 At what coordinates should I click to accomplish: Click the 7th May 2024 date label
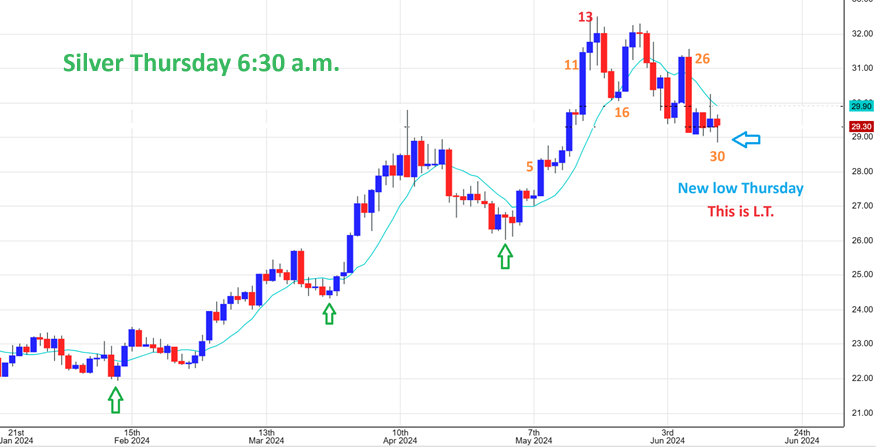point(534,436)
